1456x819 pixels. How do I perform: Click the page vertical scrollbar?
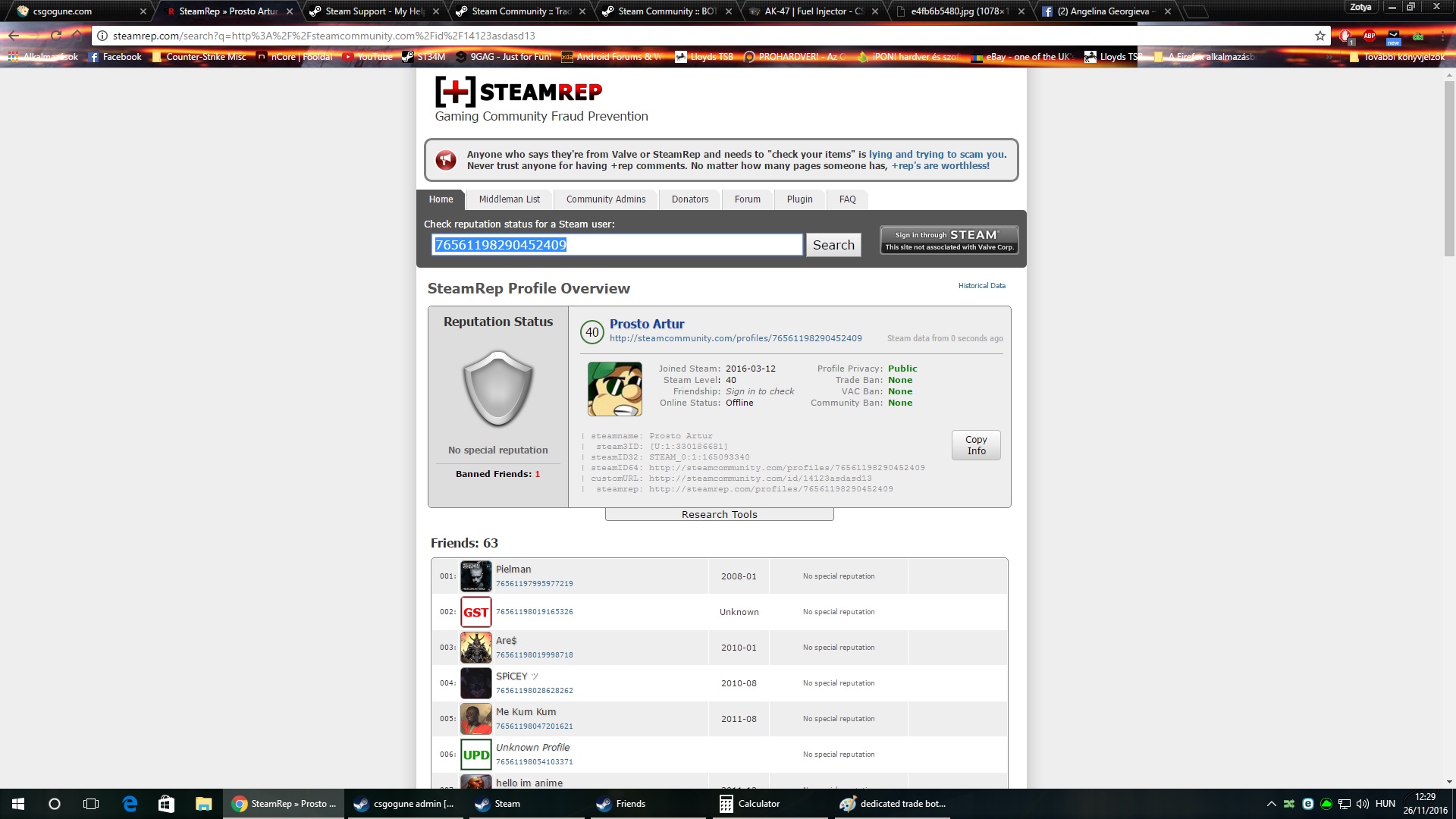1449,167
